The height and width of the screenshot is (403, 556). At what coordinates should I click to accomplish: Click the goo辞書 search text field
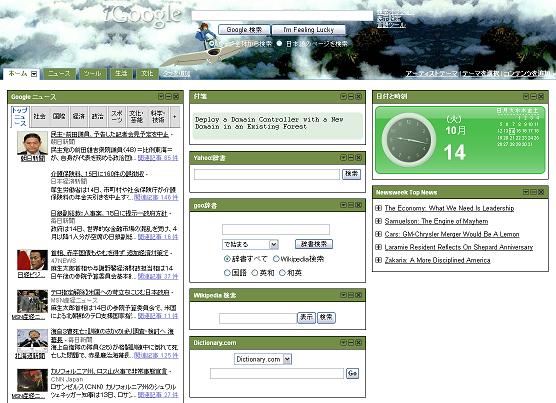[x=276, y=229]
